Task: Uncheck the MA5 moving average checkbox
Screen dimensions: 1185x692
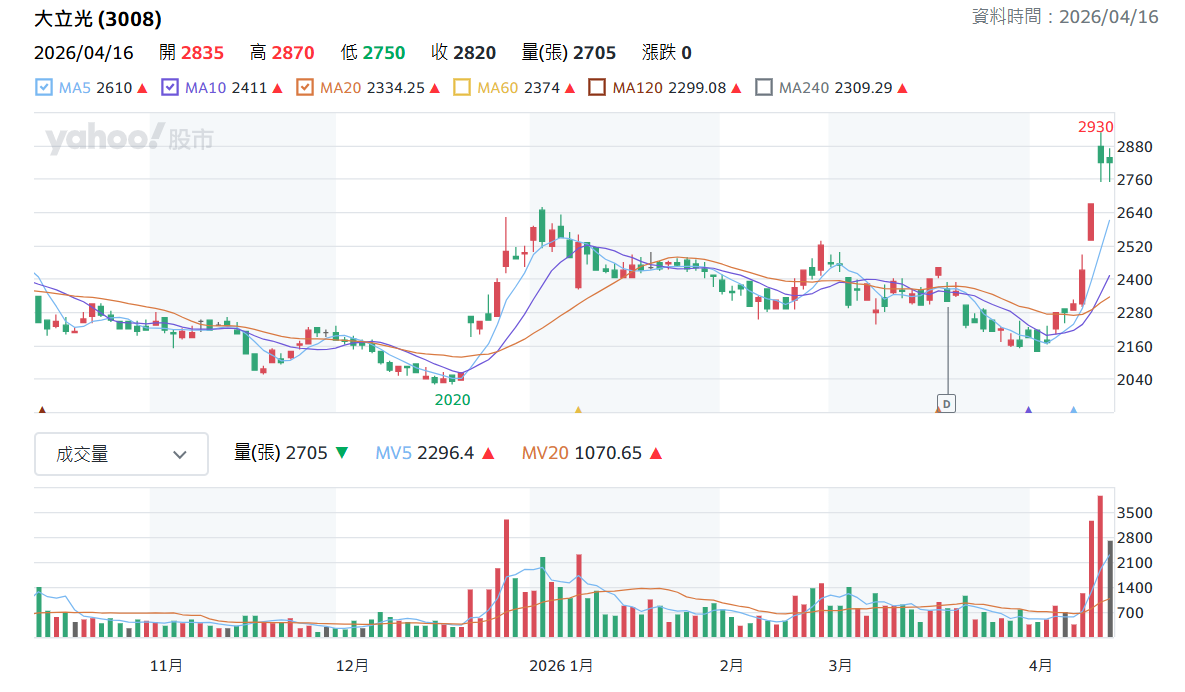Action: click(44, 88)
